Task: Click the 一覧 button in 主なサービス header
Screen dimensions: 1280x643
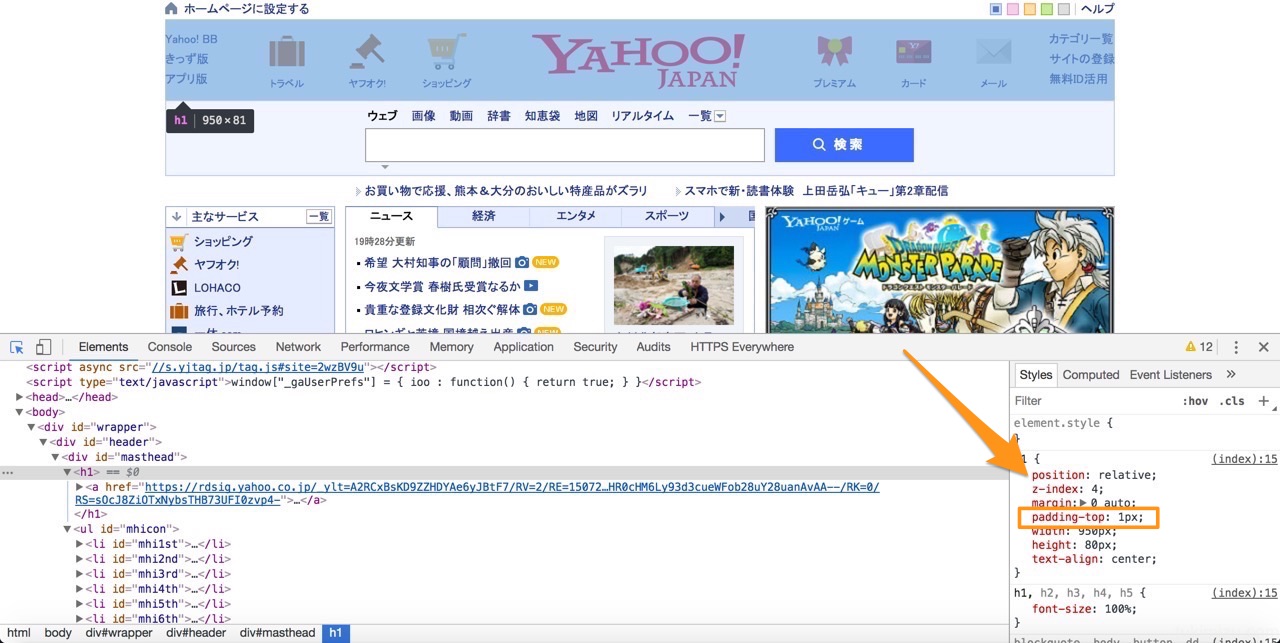Action: [x=318, y=217]
